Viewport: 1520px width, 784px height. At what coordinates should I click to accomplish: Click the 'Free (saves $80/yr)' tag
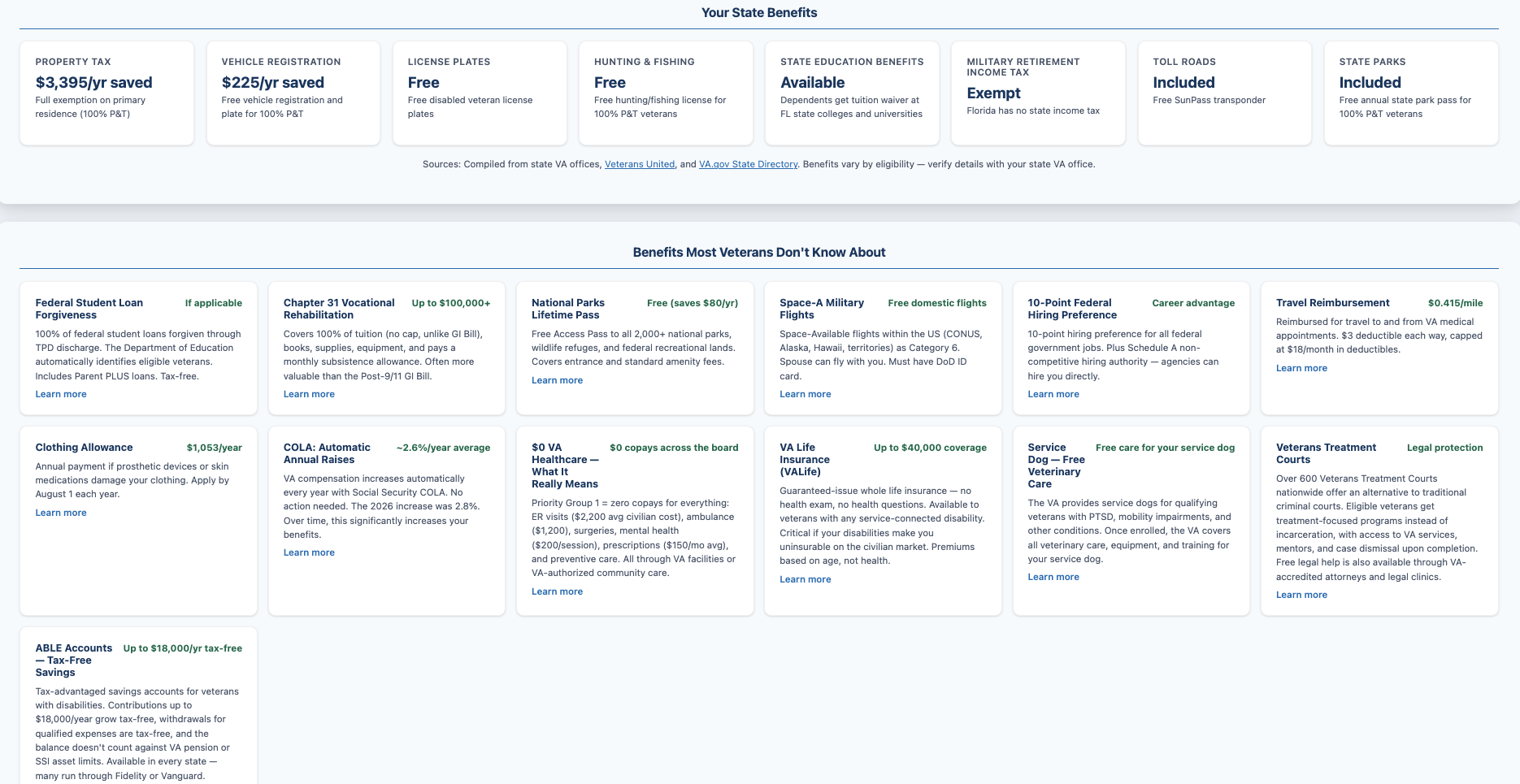click(693, 303)
